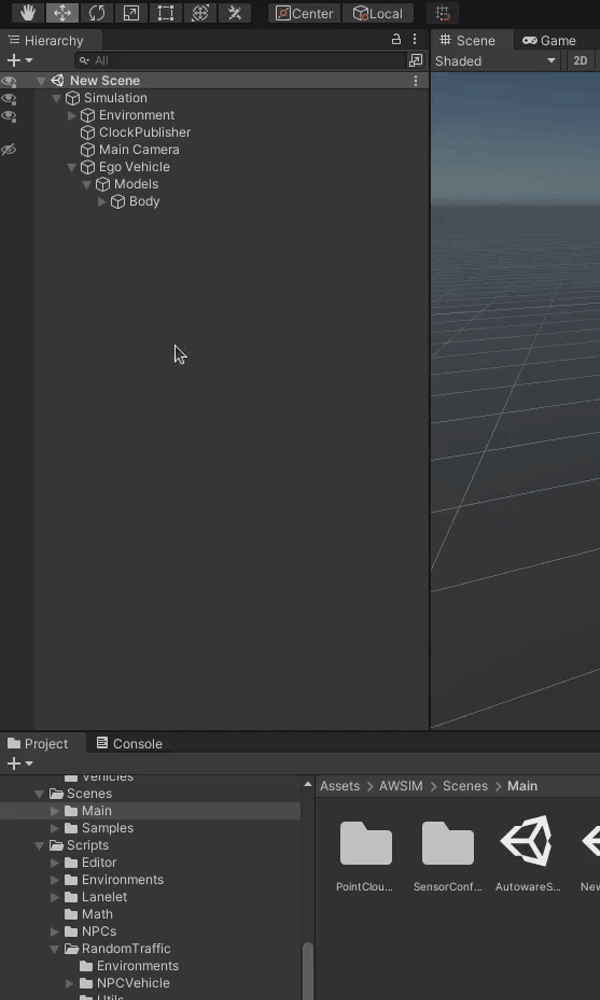Toggle grid snapping icon

443,13
